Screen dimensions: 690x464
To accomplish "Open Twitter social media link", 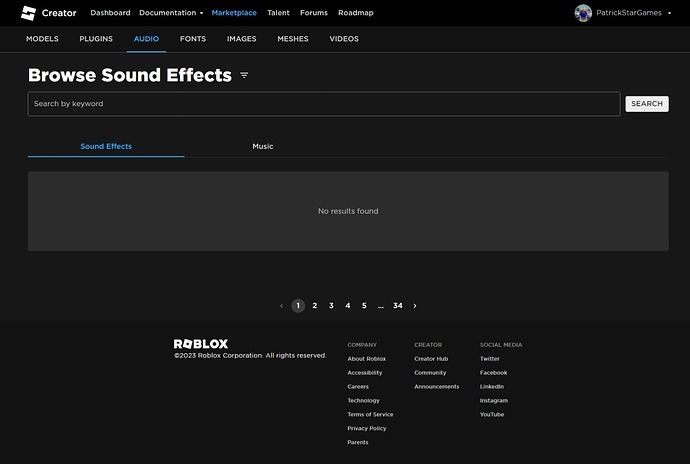I will [x=490, y=359].
